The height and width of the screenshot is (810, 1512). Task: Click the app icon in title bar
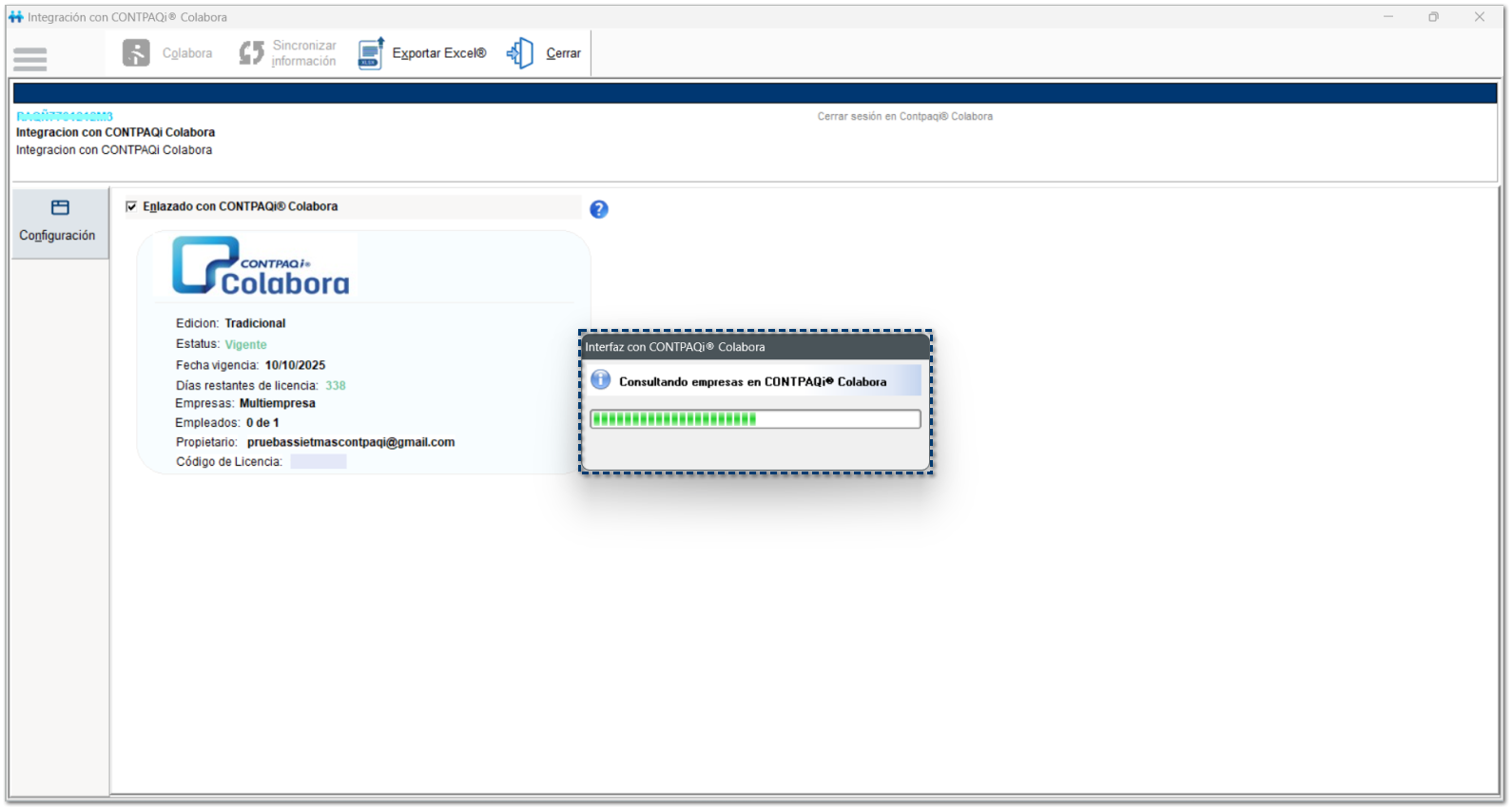(x=15, y=17)
